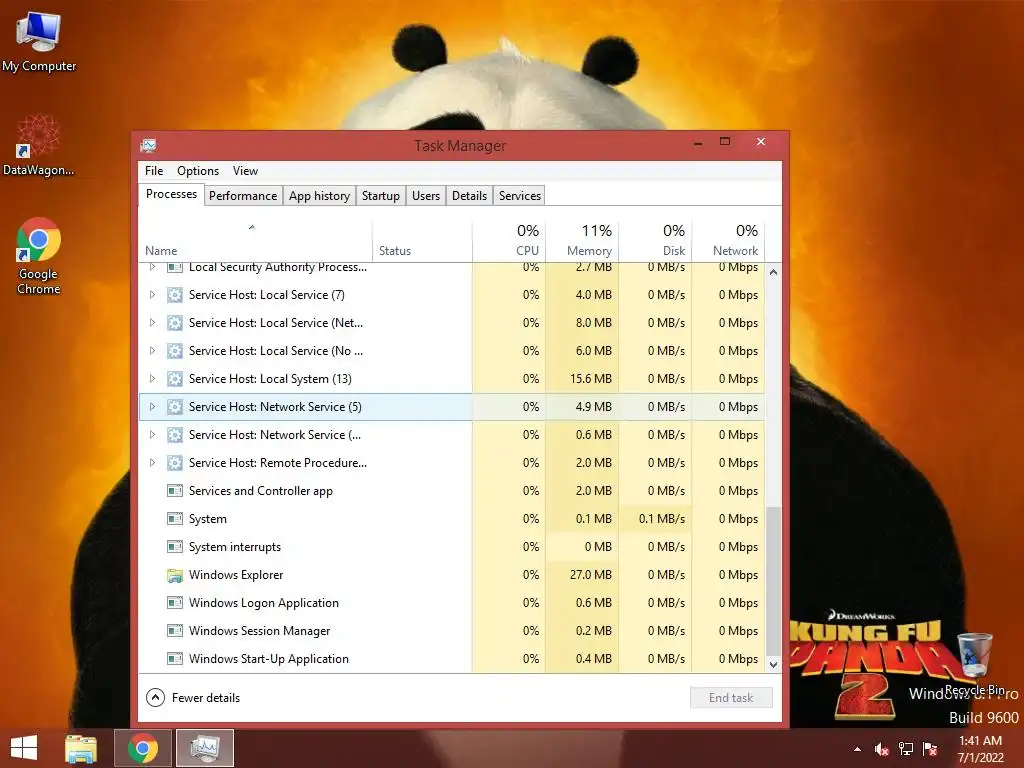The height and width of the screenshot is (768, 1024).
Task: Click gear icon of Service Host: Remote Procedure
Action: pyautogui.click(x=174, y=463)
